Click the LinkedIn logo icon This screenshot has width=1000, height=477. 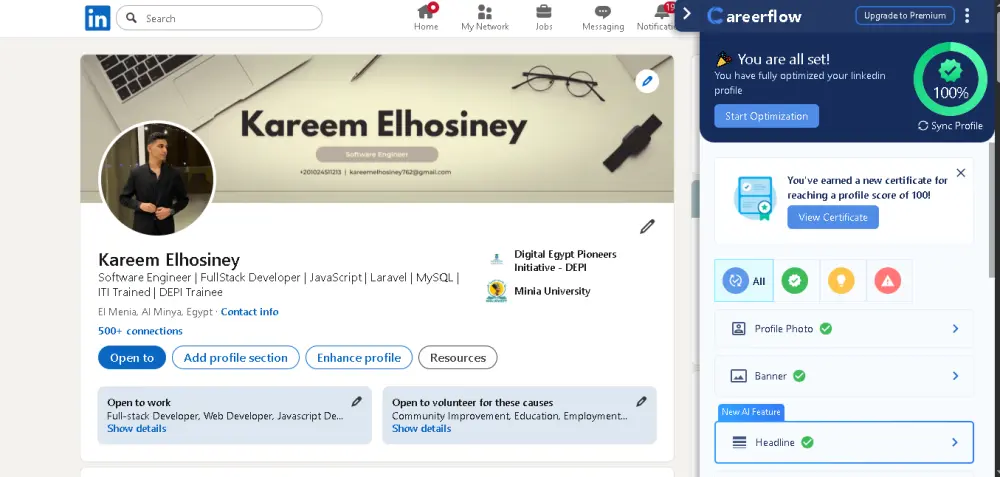98,18
